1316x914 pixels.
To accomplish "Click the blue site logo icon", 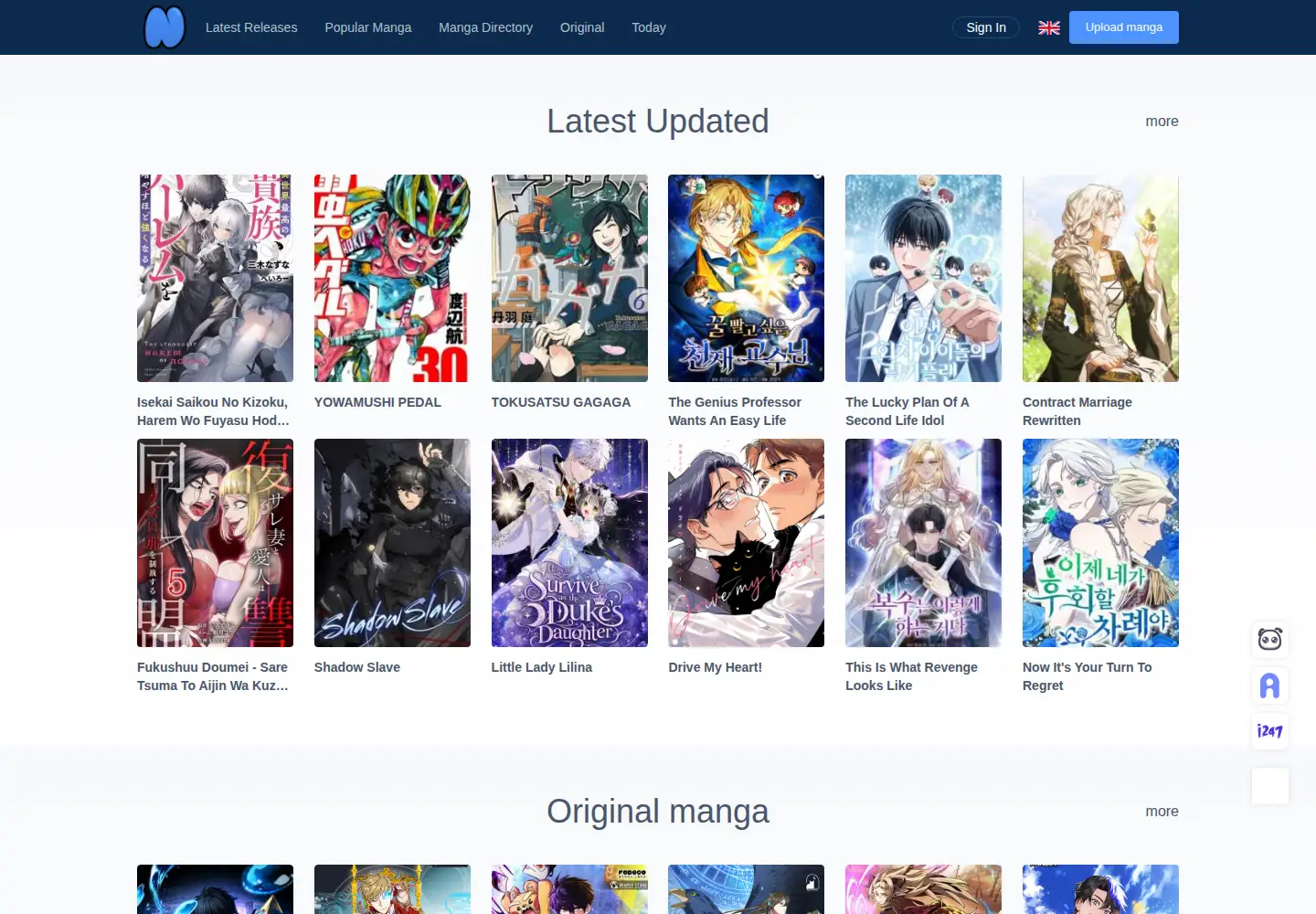I will [x=164, y=27].
